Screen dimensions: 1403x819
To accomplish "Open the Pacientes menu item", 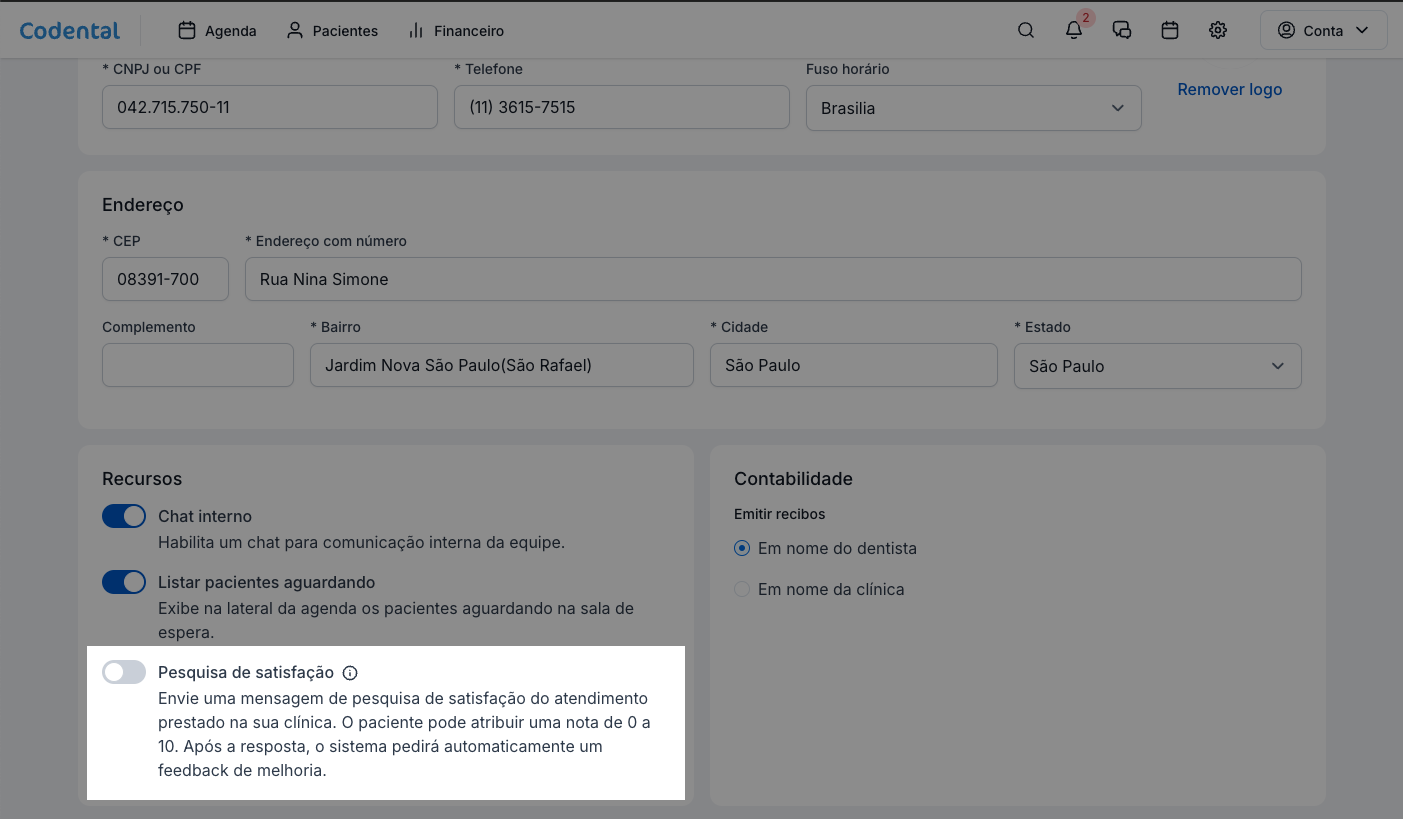I will [x=332, y=31].
